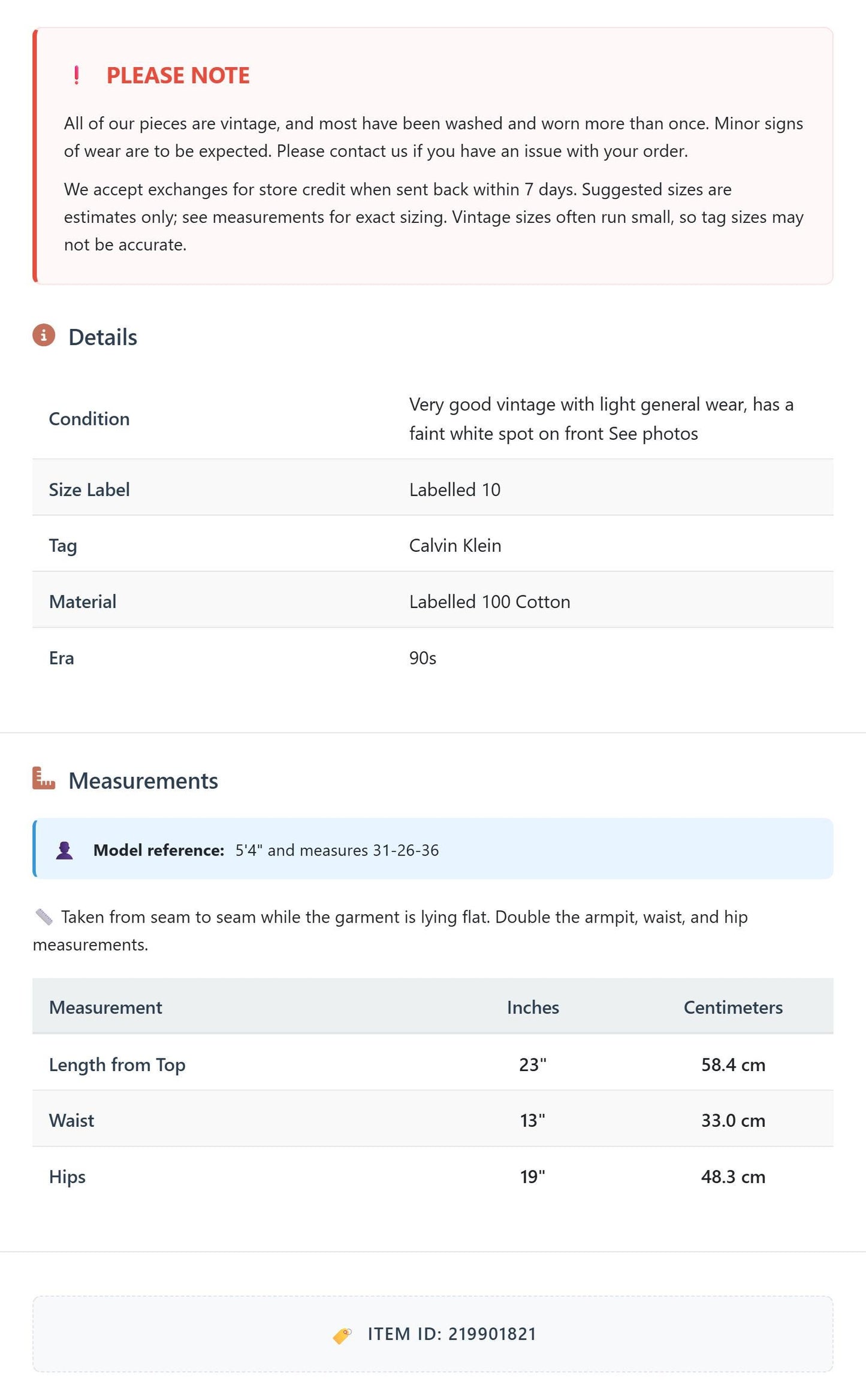Click the Measurements section heading
Image resolution: width=866 pixels, height=1400 pixels.
pyautogui.click(x=143, y=781)
